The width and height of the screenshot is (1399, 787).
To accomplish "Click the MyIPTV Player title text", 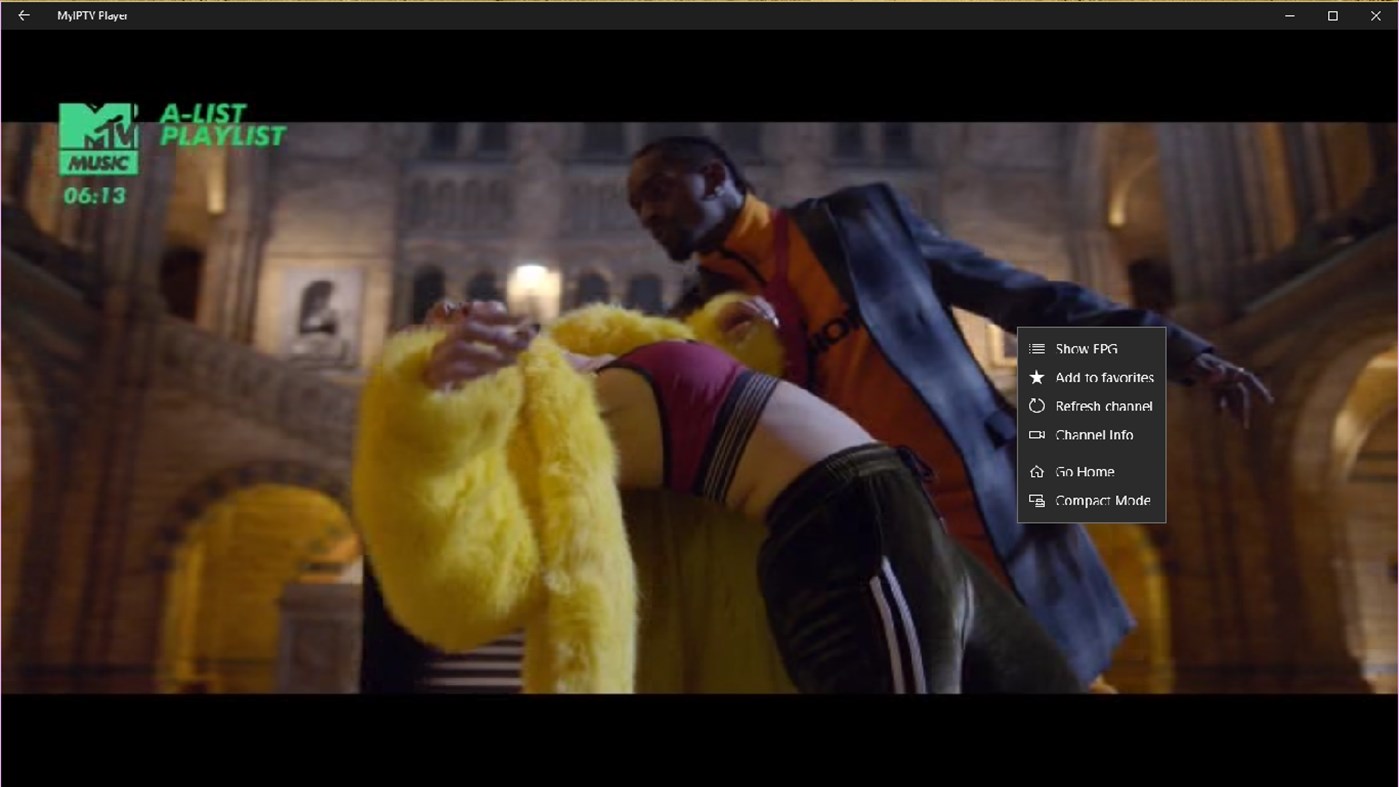I will 91,15.
